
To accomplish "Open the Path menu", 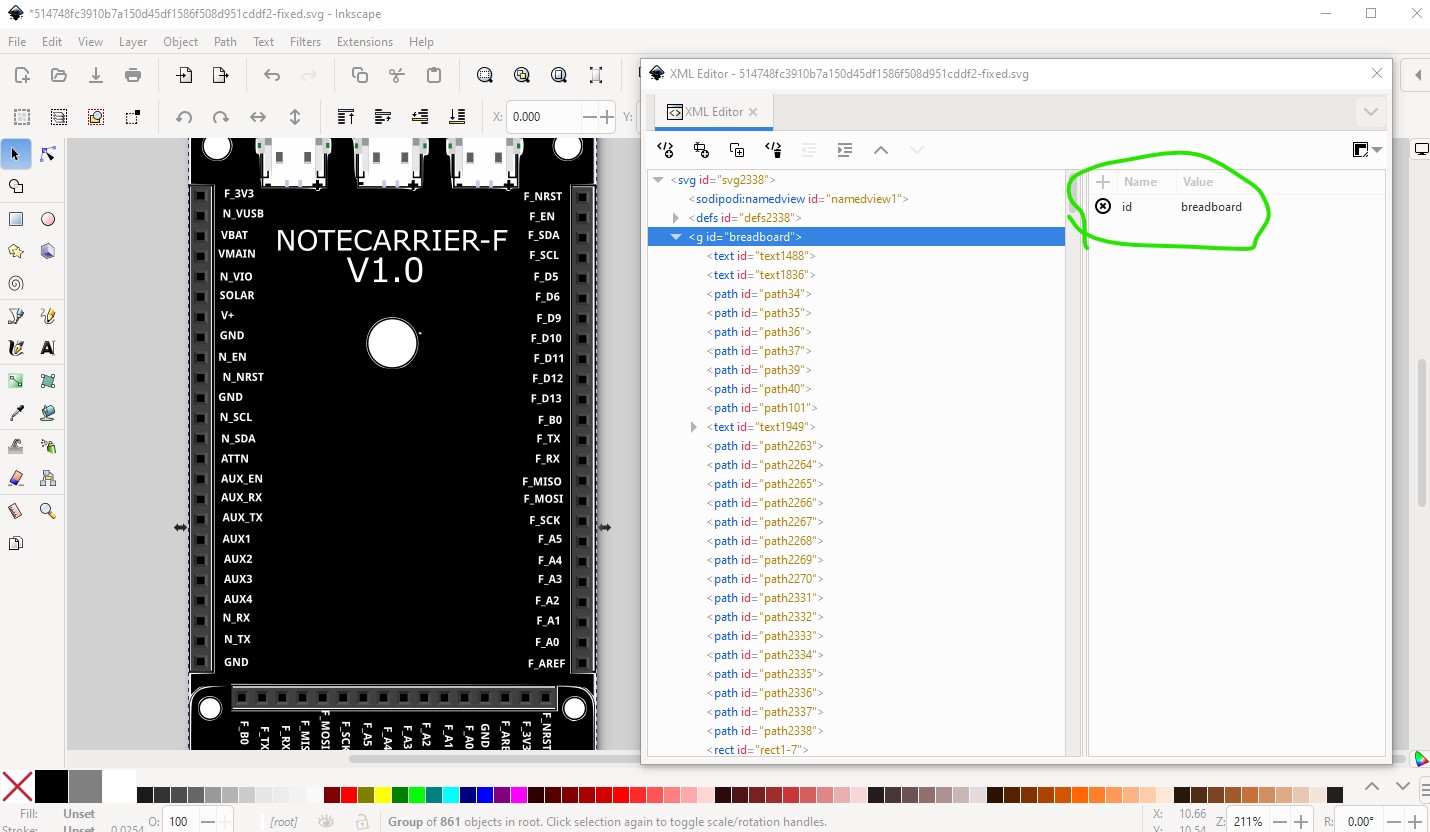I will point(225,42).
